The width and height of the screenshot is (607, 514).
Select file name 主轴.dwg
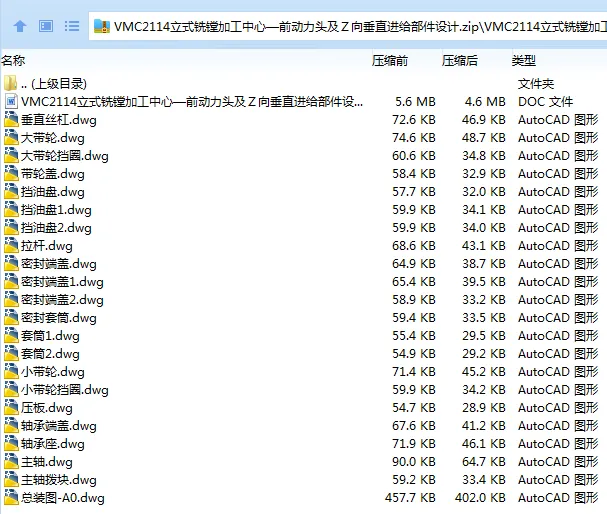click(x=47, y=462)
